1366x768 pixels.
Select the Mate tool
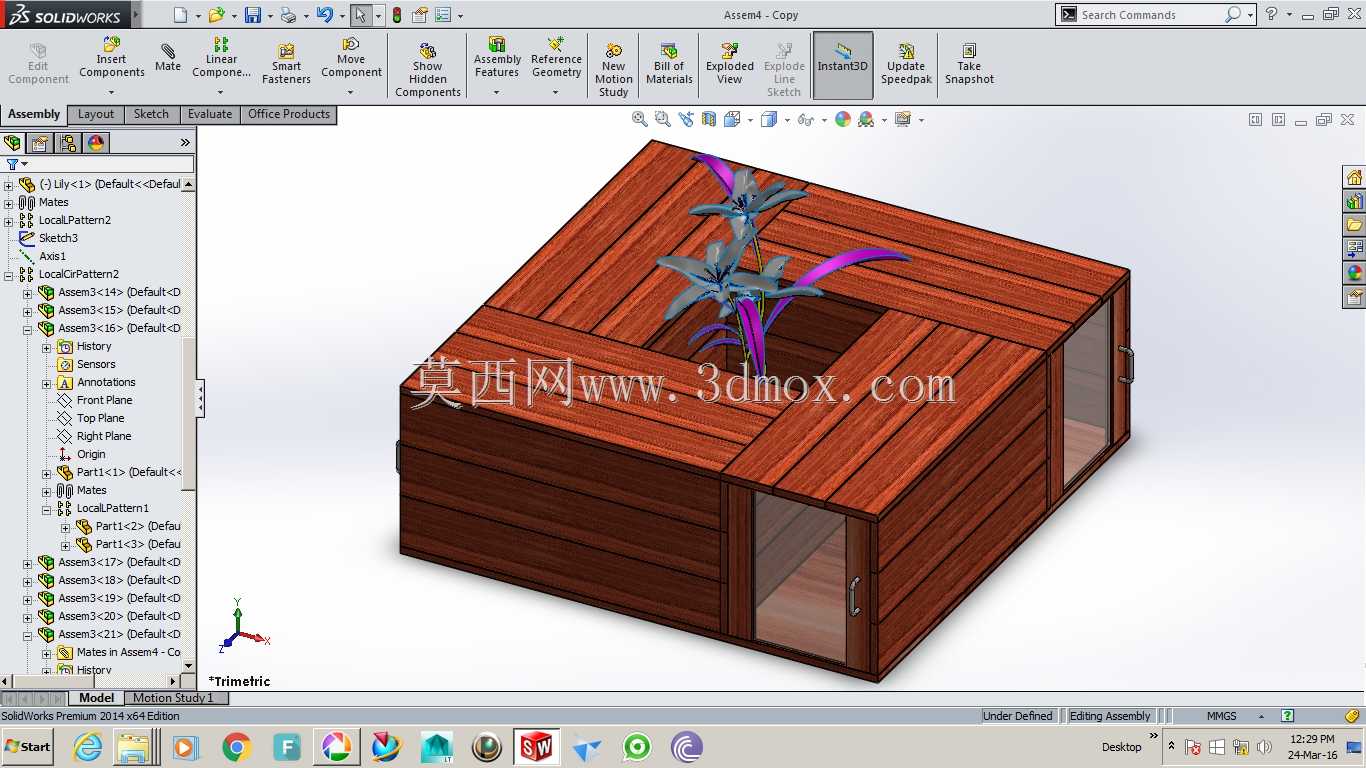168,58
